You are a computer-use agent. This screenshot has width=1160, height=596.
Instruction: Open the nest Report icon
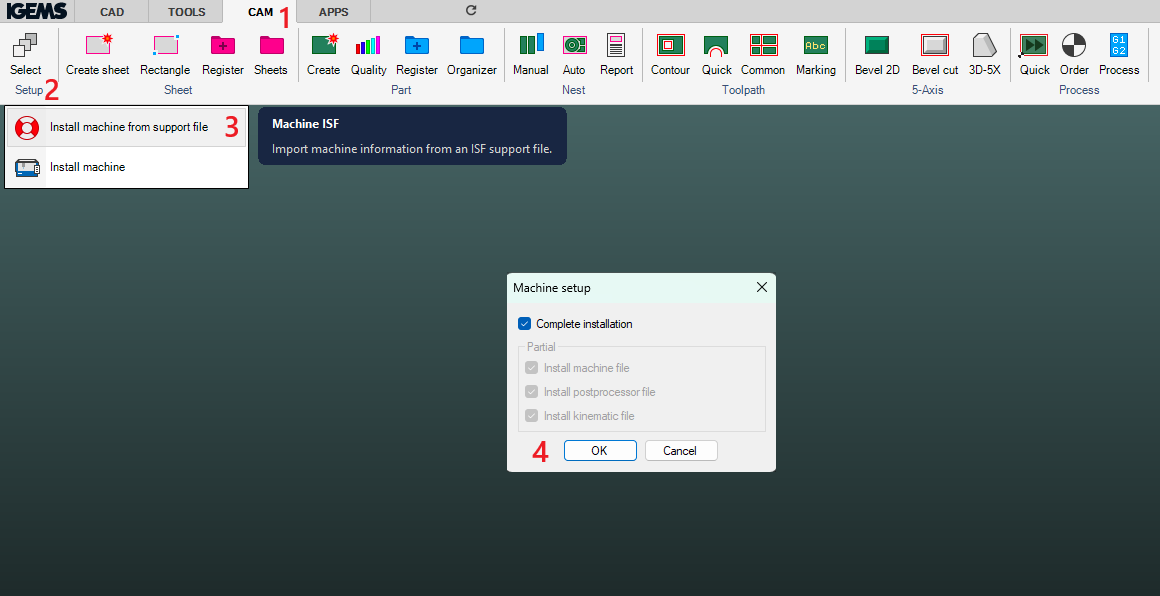click(x=616, y=46)
